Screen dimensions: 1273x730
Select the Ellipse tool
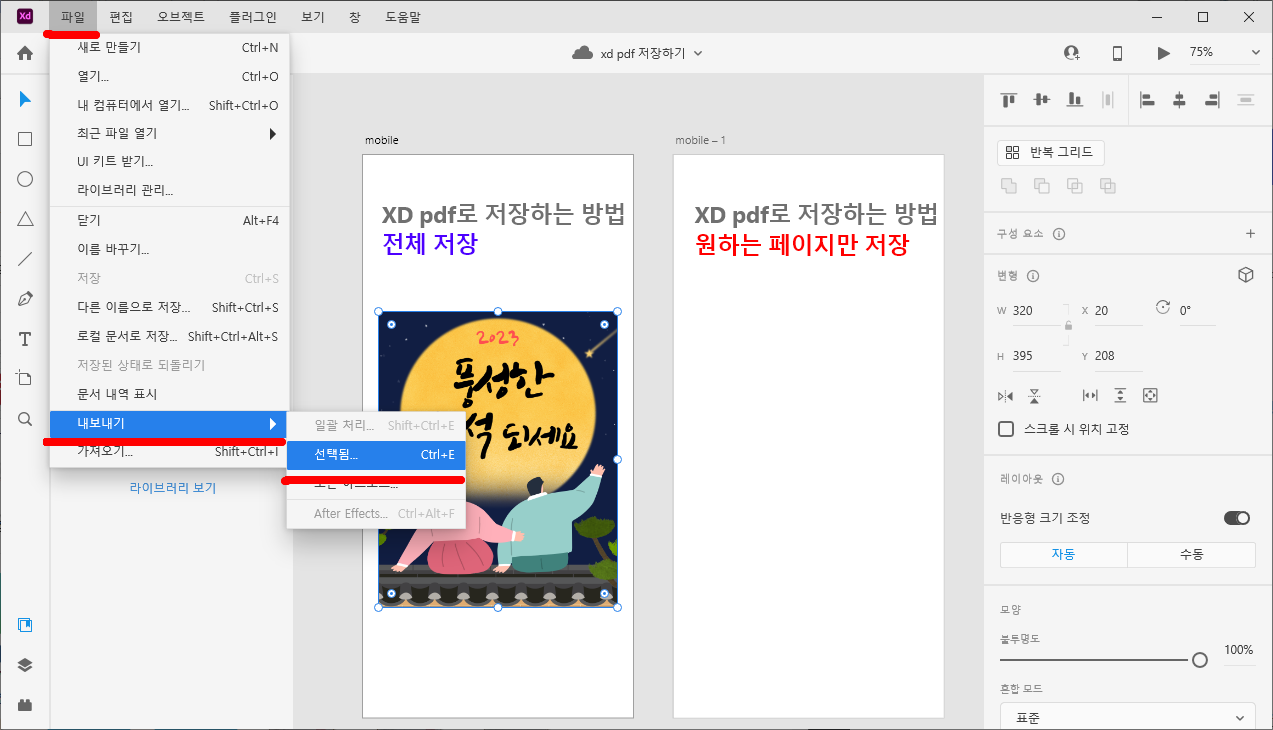tap(24, 178)
